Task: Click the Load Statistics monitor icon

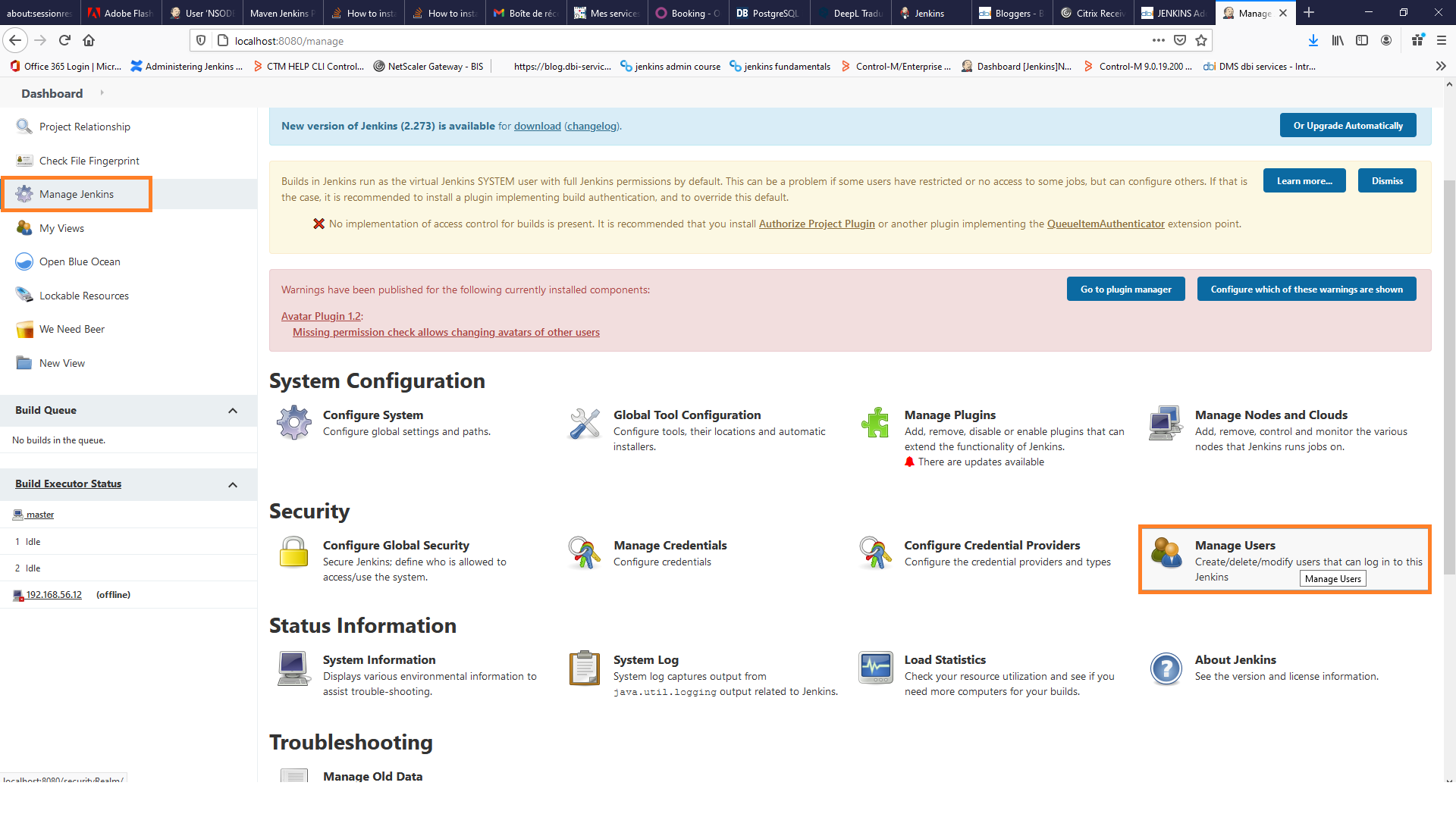Action: (875, 668)
